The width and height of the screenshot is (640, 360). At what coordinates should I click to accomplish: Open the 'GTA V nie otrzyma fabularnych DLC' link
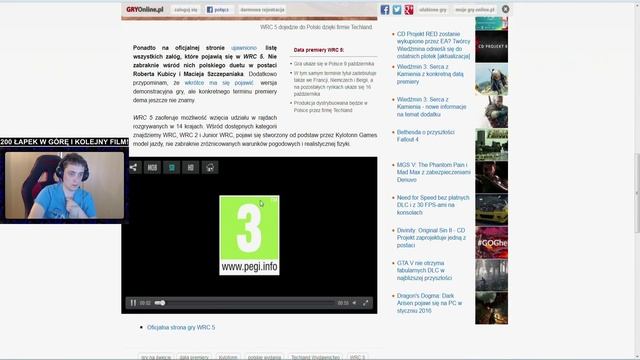424,270
